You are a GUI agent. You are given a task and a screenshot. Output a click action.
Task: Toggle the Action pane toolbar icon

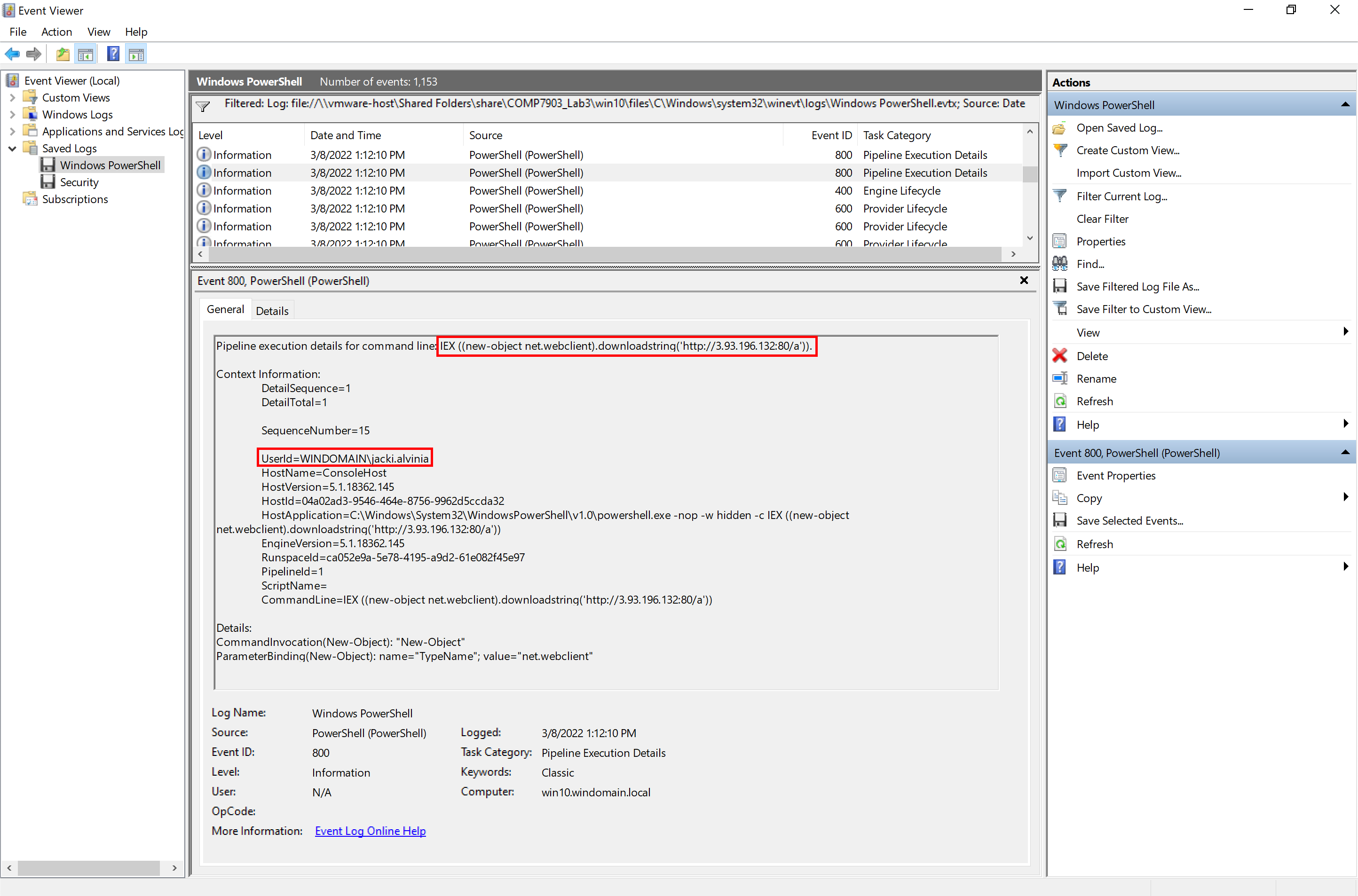click(x=136, y=54)
